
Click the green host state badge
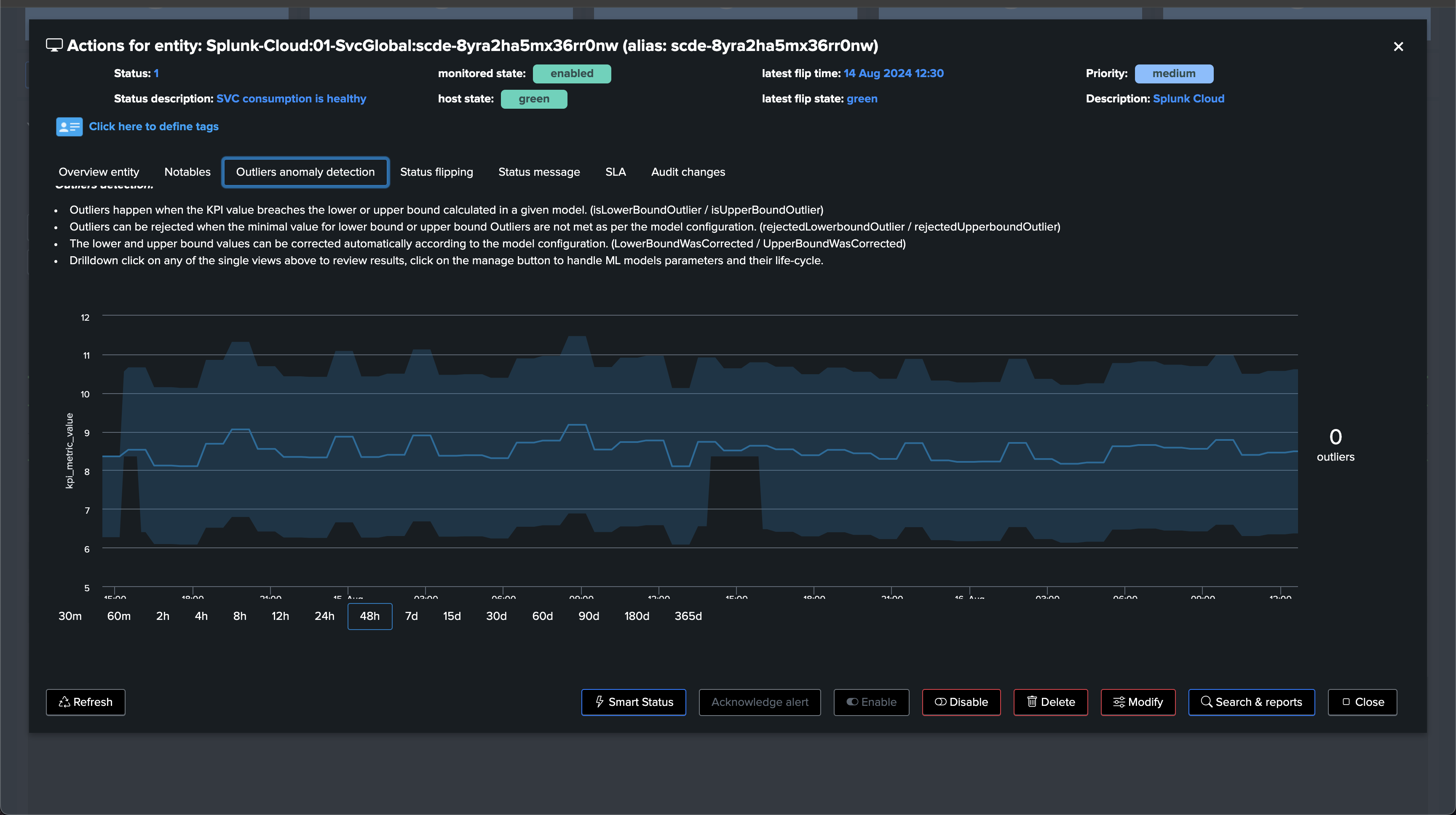[533, 99]
